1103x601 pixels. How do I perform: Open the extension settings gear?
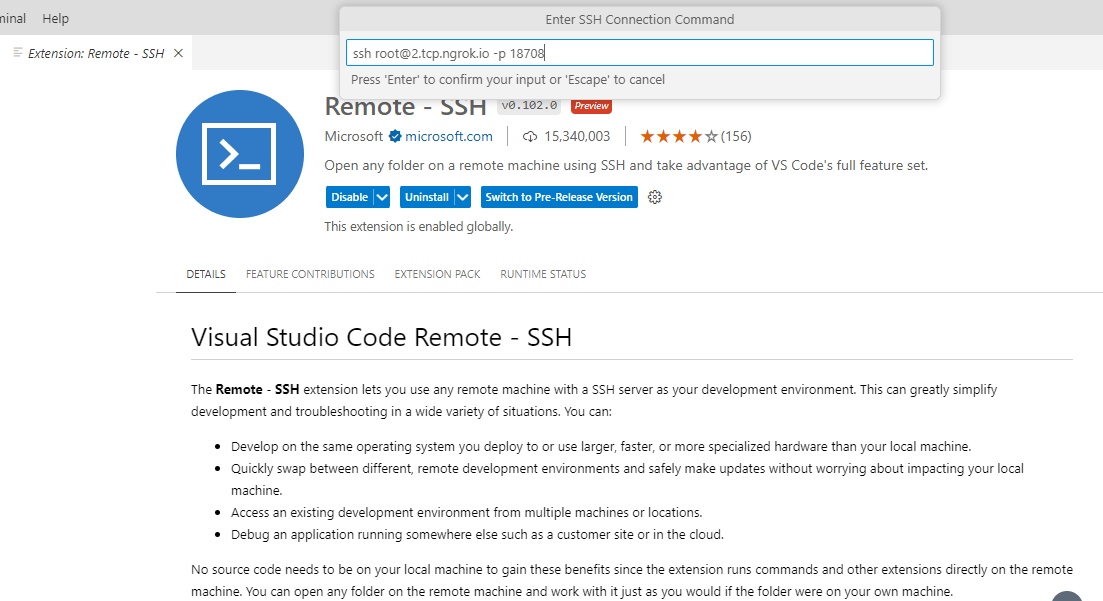(655, 197)
